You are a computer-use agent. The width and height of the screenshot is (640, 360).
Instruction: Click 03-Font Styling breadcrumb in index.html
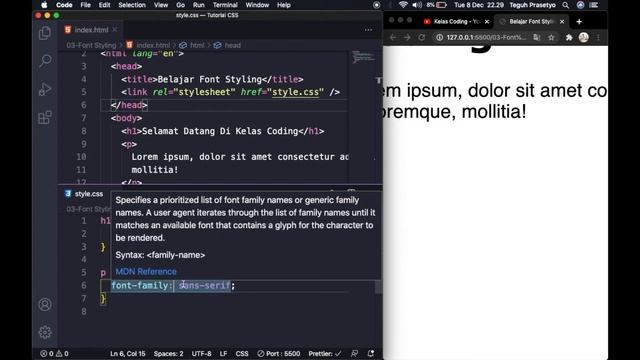pyautogui.click(x=91, y=45)
